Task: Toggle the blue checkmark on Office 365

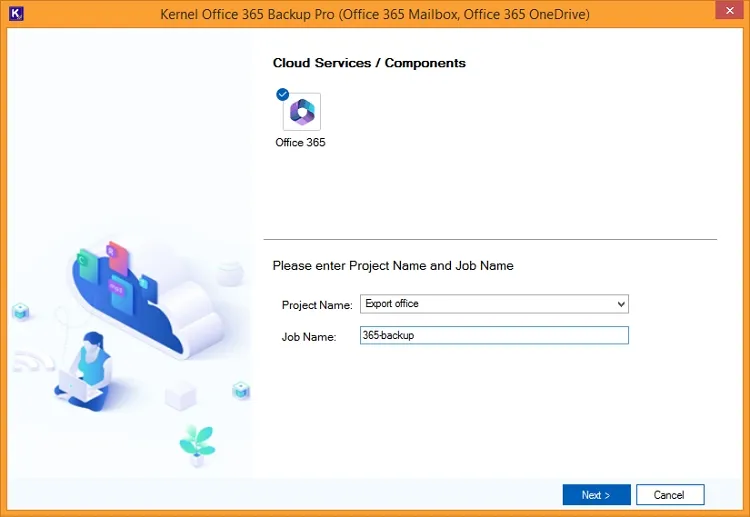Action: click(x=283, y=94)
